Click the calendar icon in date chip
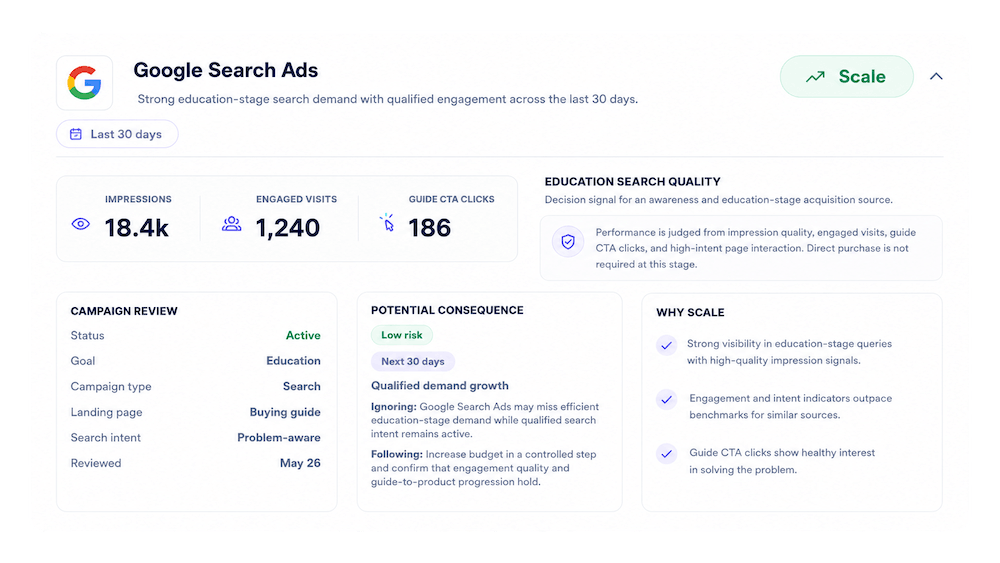This screenshot has height=563, width=1000. 76,134
